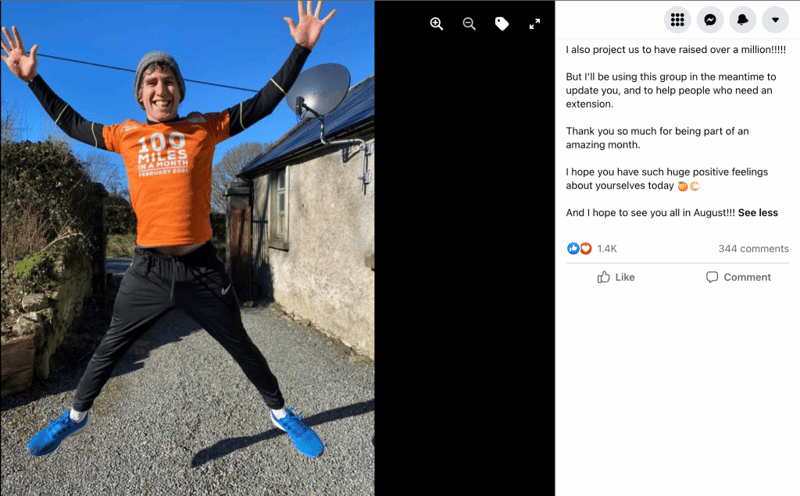Click the jumping man photo

pos(187,248)
